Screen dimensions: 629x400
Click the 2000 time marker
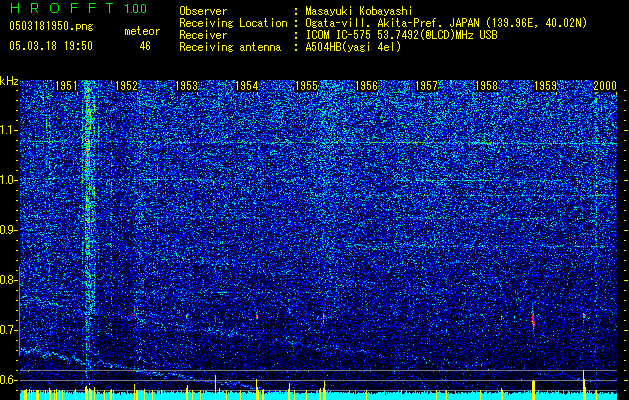605,86
